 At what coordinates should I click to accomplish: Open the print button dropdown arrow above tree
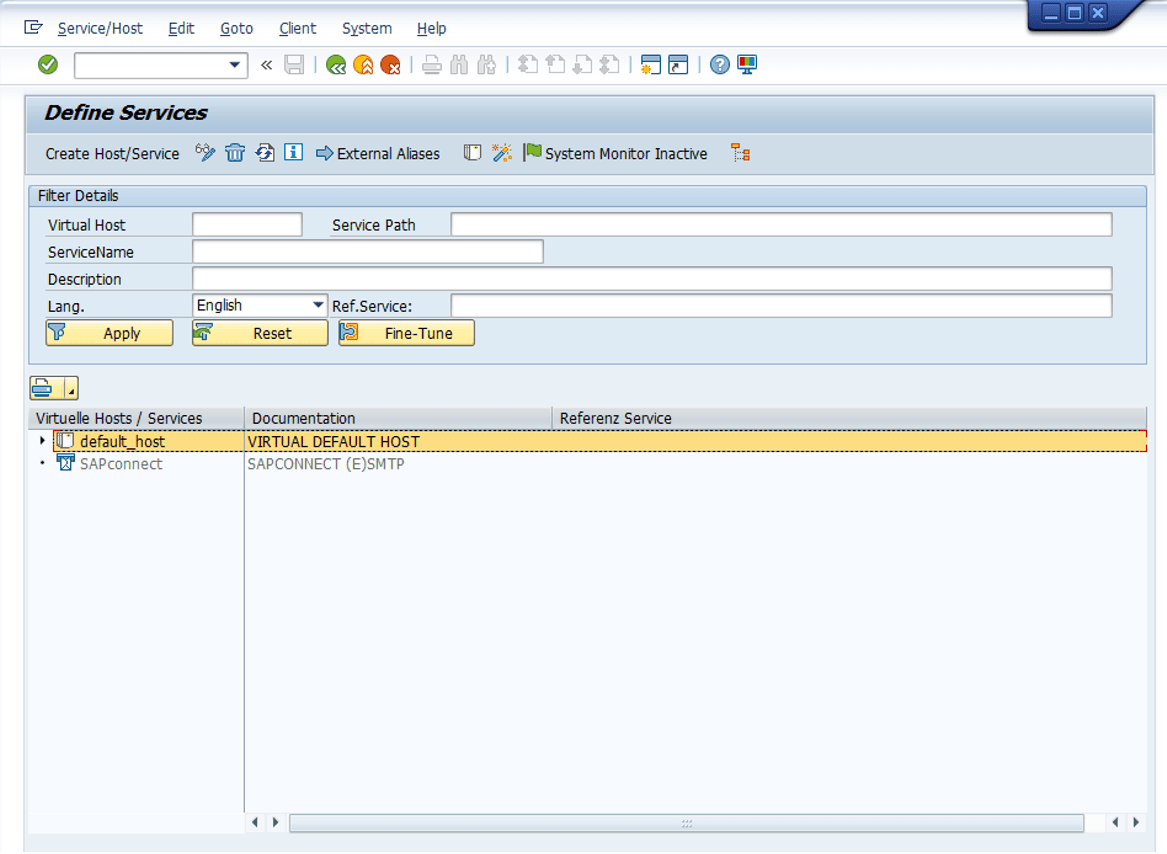point(71,388)
